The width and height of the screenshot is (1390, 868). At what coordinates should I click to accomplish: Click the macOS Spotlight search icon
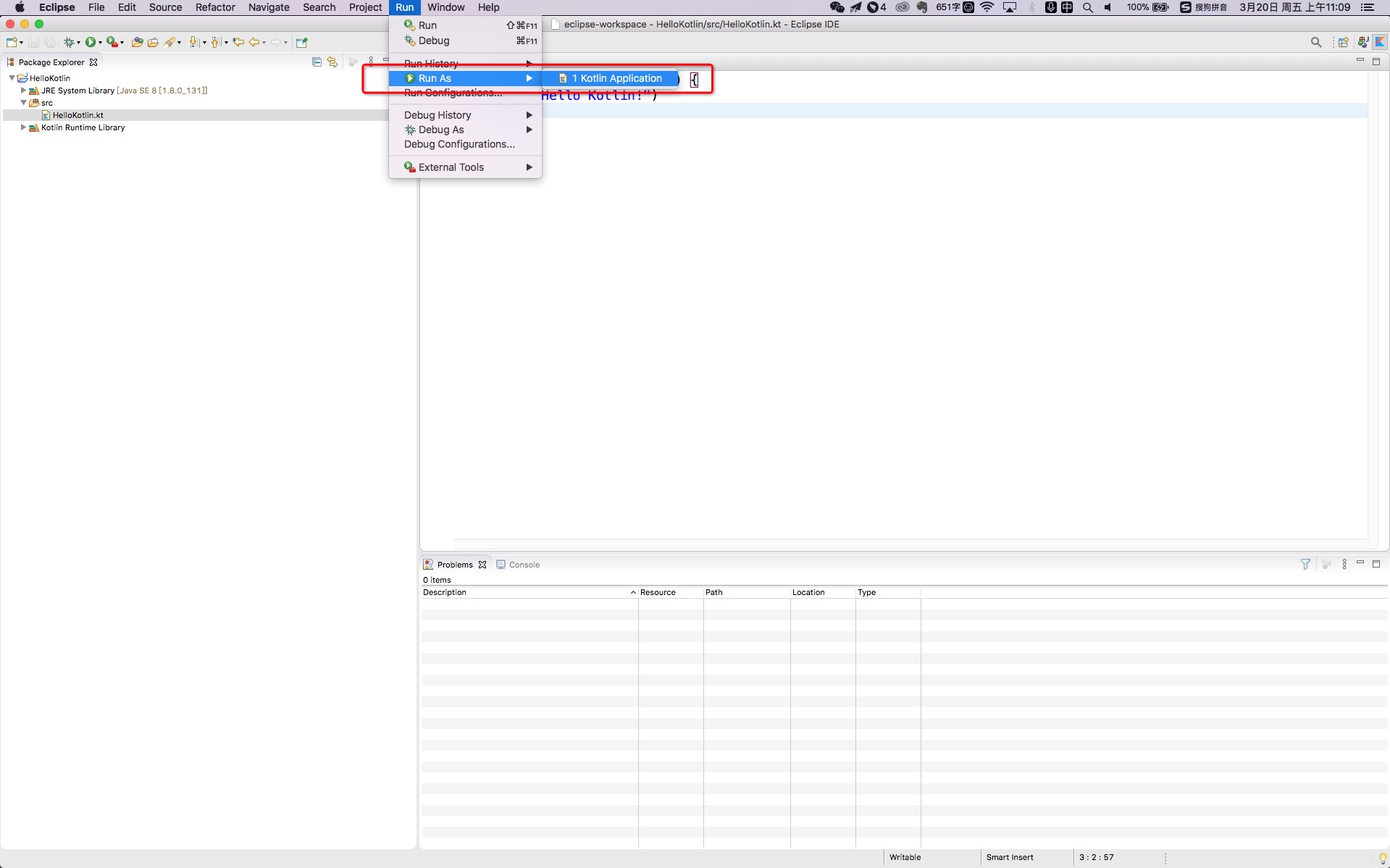click(1087, 7)
